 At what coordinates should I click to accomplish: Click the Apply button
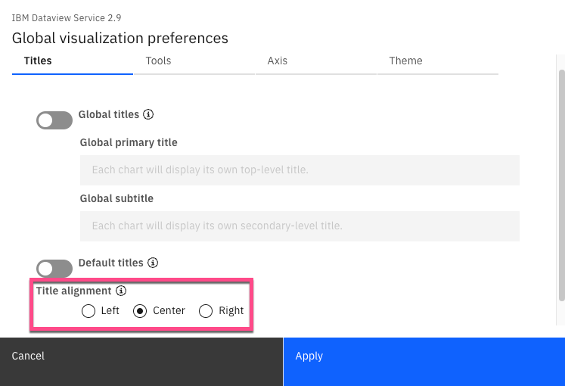click(x=424, y=362)
